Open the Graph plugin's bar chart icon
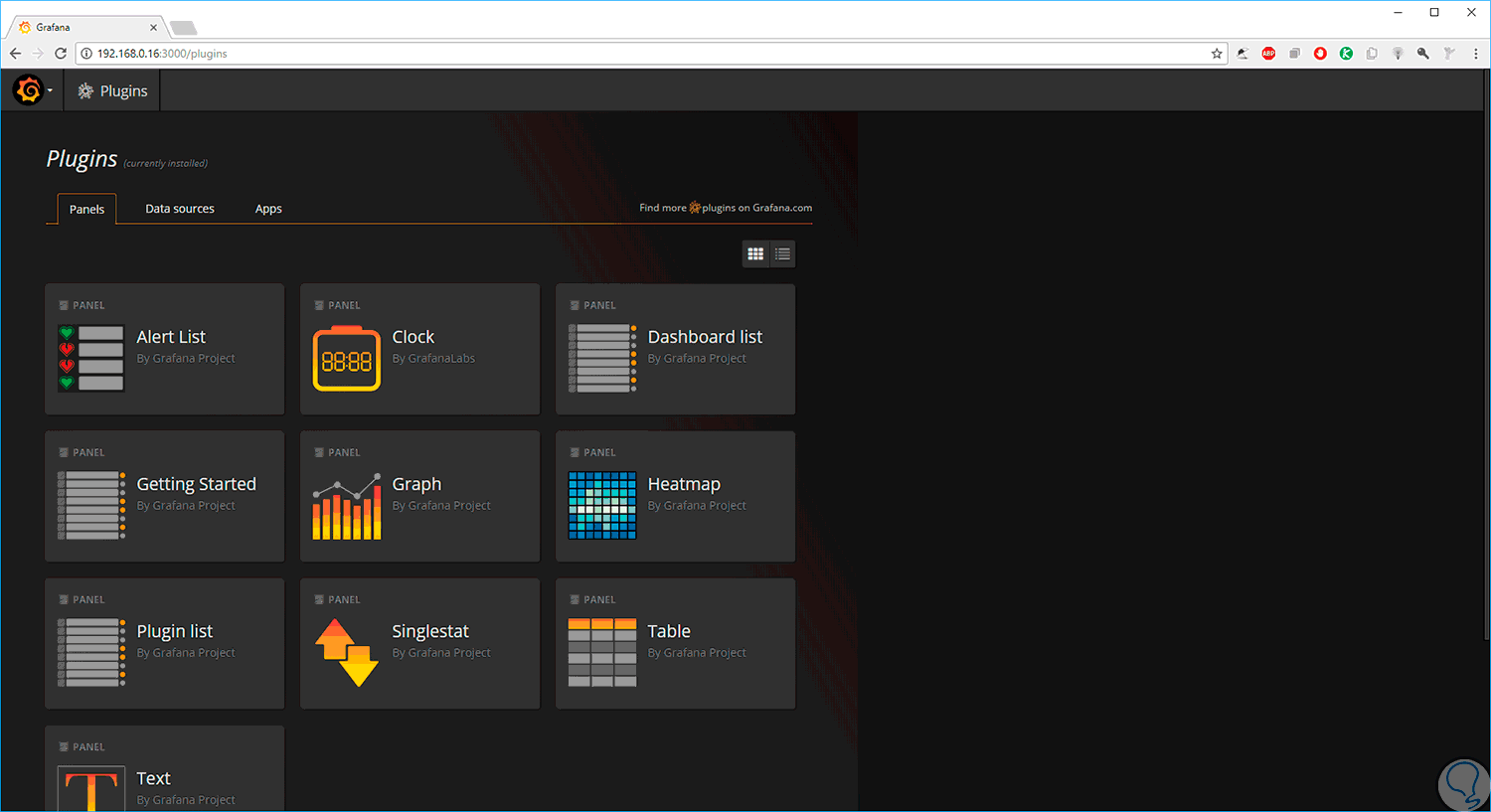The width and height of the screenshot is (1491, 812). click(347, 505)
